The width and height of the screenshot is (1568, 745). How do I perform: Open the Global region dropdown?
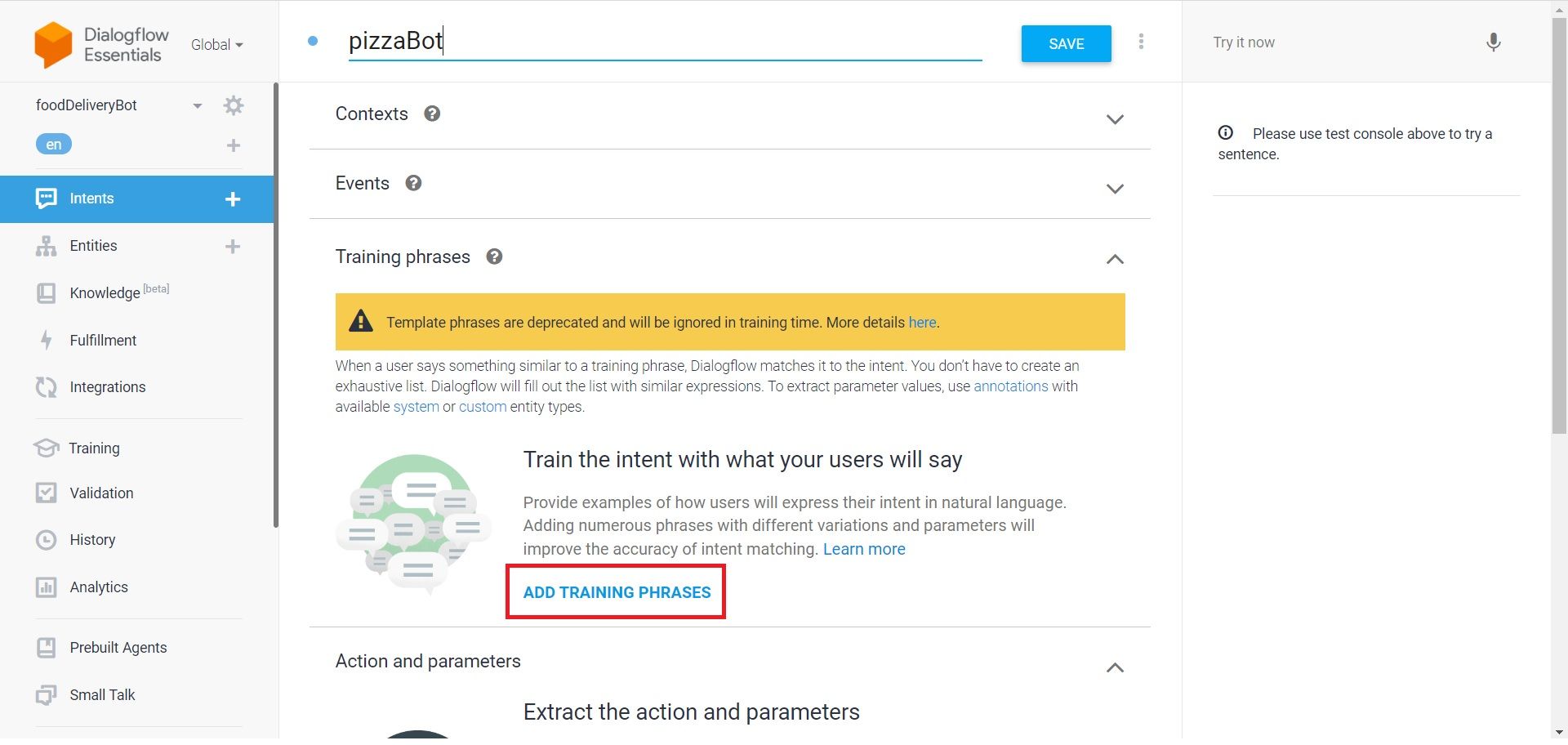215,44
